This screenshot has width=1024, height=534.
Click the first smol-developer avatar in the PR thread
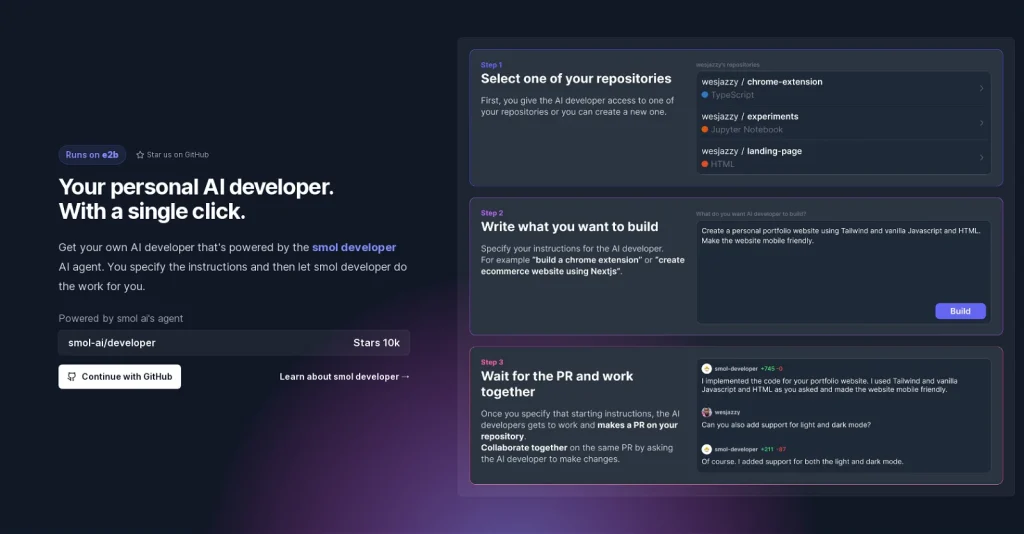[707, 369]
